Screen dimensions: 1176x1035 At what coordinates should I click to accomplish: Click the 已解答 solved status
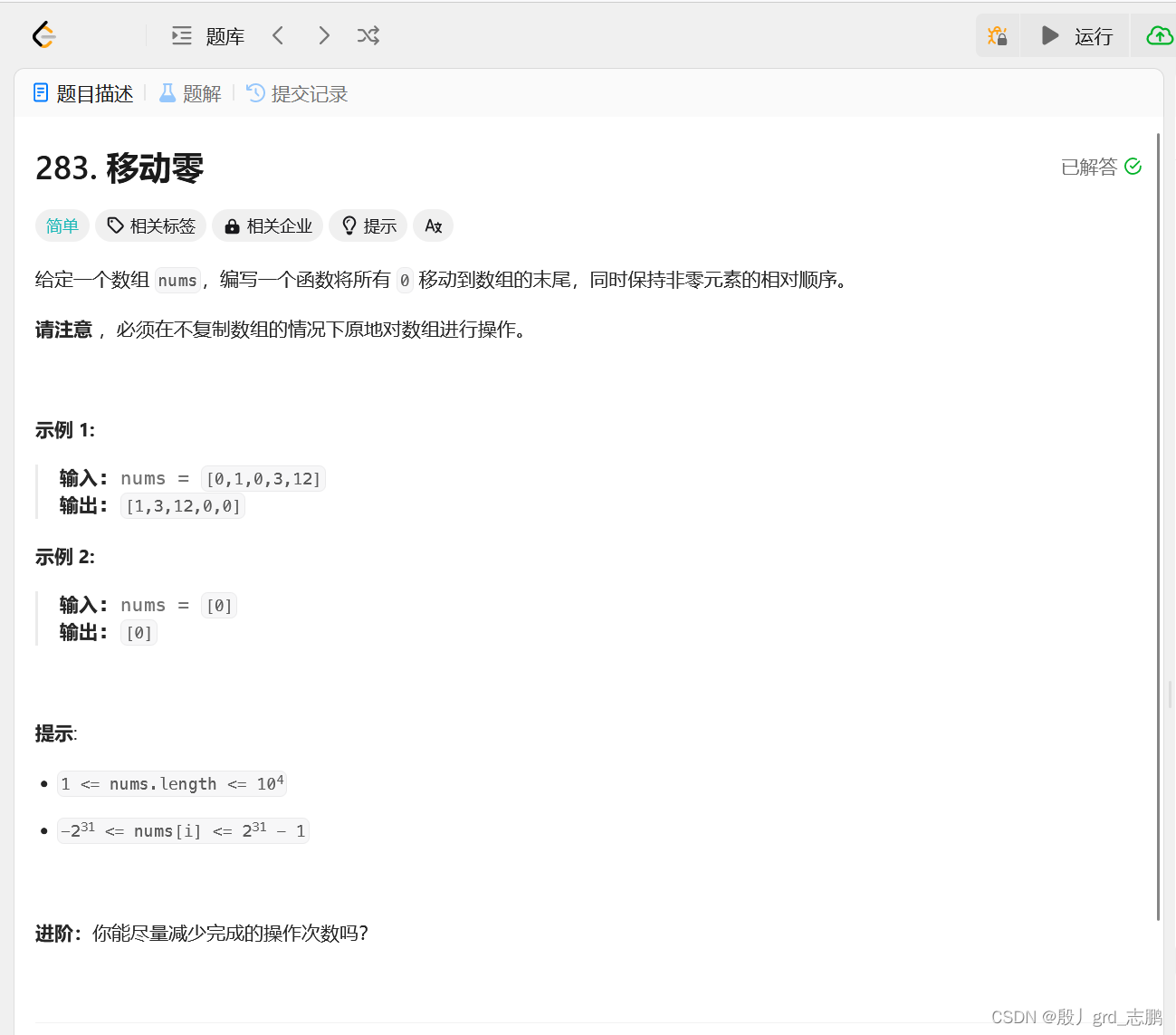coord(1089,167)
